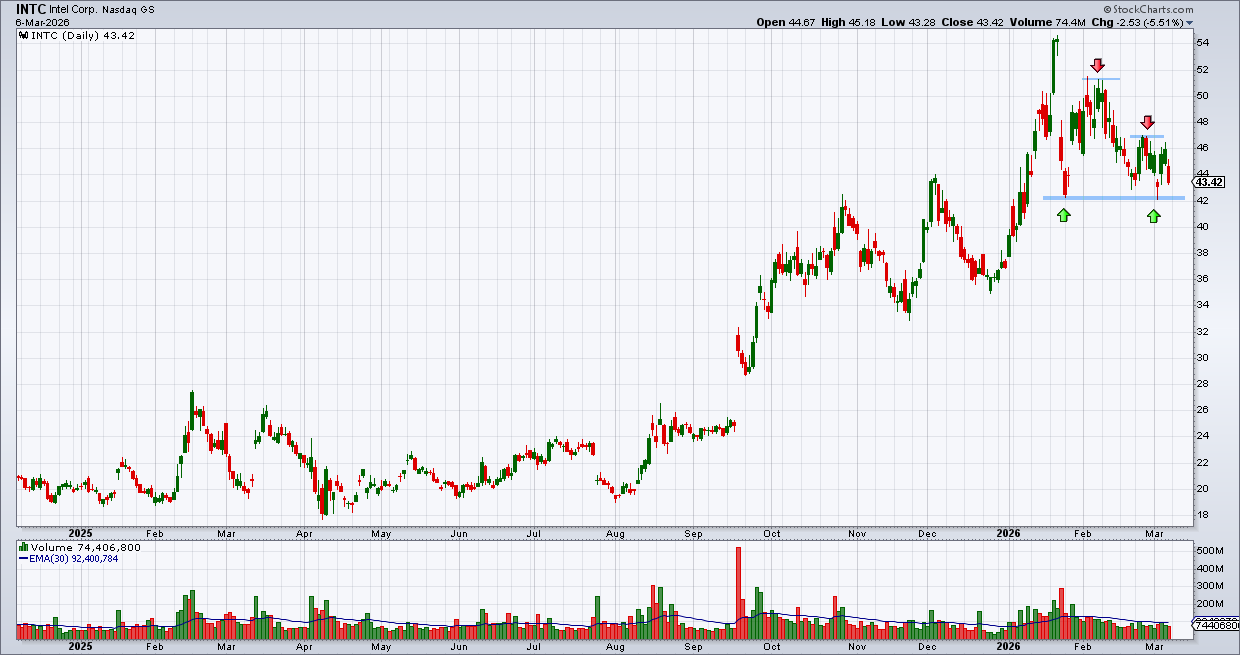1240x655 pixels.
Task: Click the 43.42 last-price tag on the price axis
Action: click(1208, 181)
